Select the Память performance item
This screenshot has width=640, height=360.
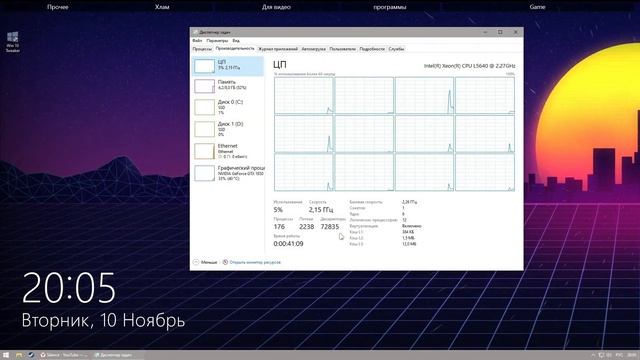(228, 86)
